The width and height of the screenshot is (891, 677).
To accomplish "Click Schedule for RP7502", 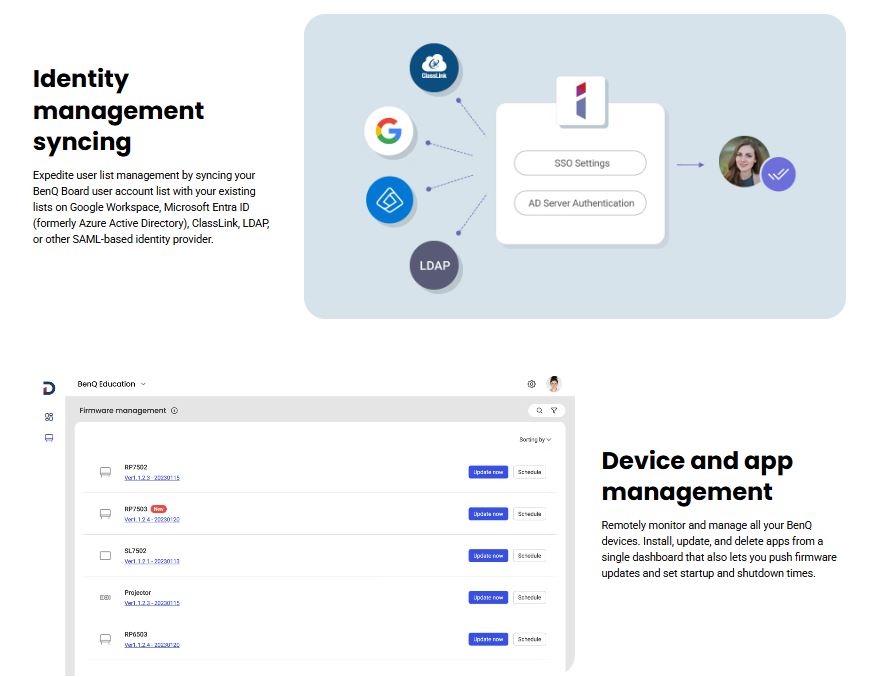I will click(x=529, y=472).
